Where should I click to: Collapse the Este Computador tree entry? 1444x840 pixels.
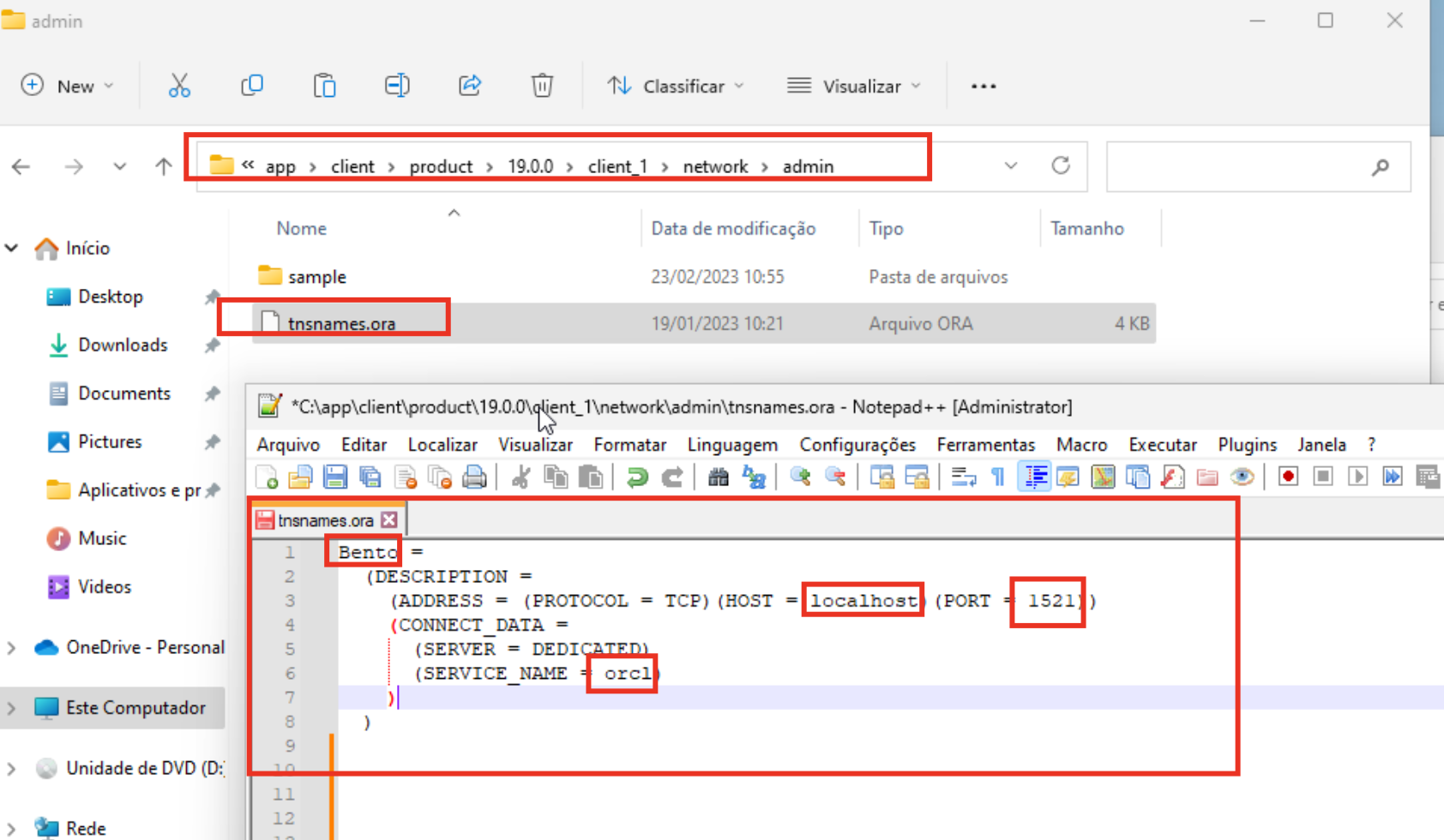(11, 707)
